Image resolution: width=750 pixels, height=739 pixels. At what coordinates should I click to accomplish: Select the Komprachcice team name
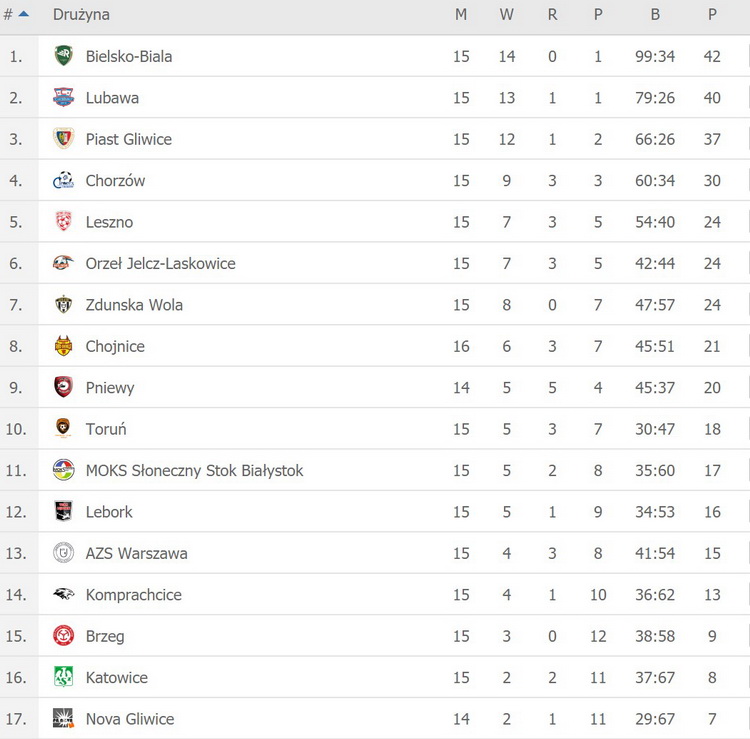134,595
